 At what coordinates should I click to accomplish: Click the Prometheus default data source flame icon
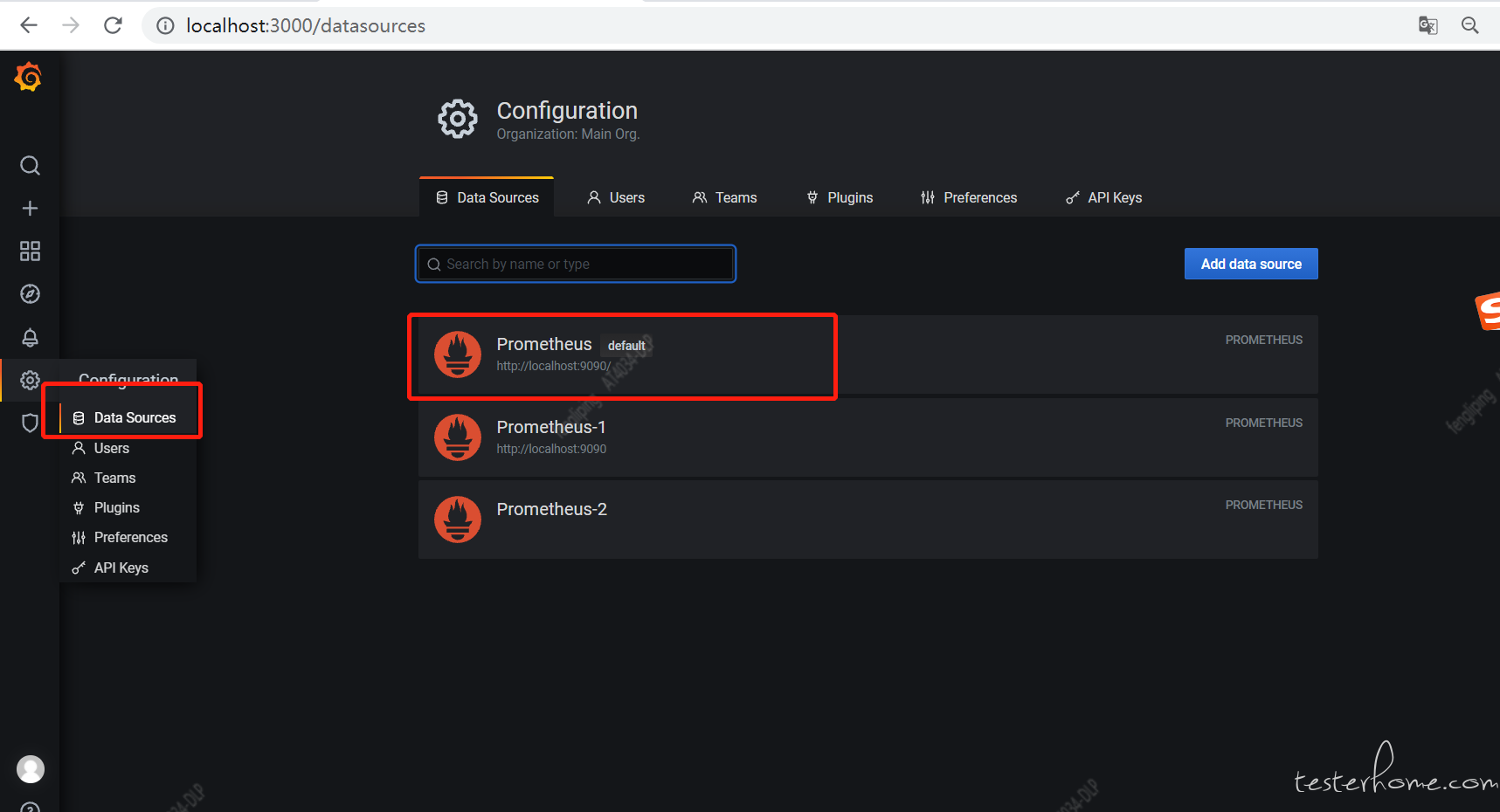click(x=458, y=354)
